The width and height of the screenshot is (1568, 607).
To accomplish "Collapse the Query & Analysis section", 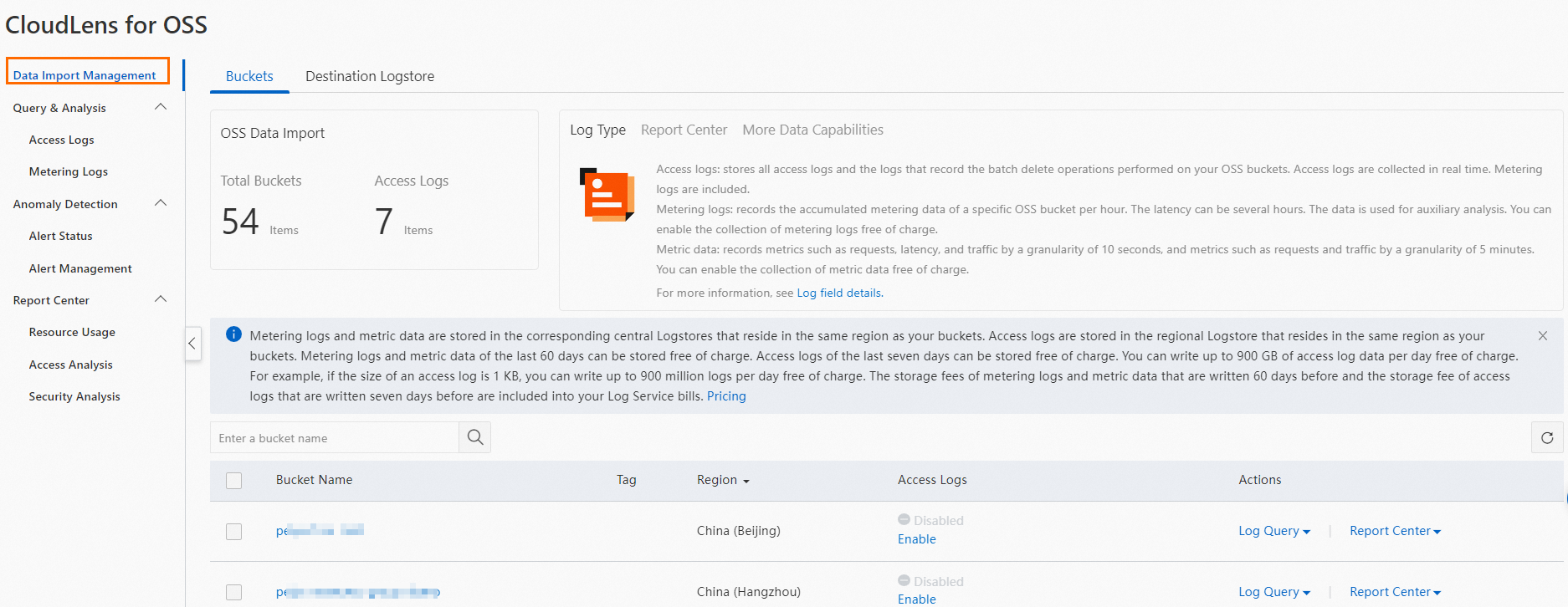I will click(161, 107).
